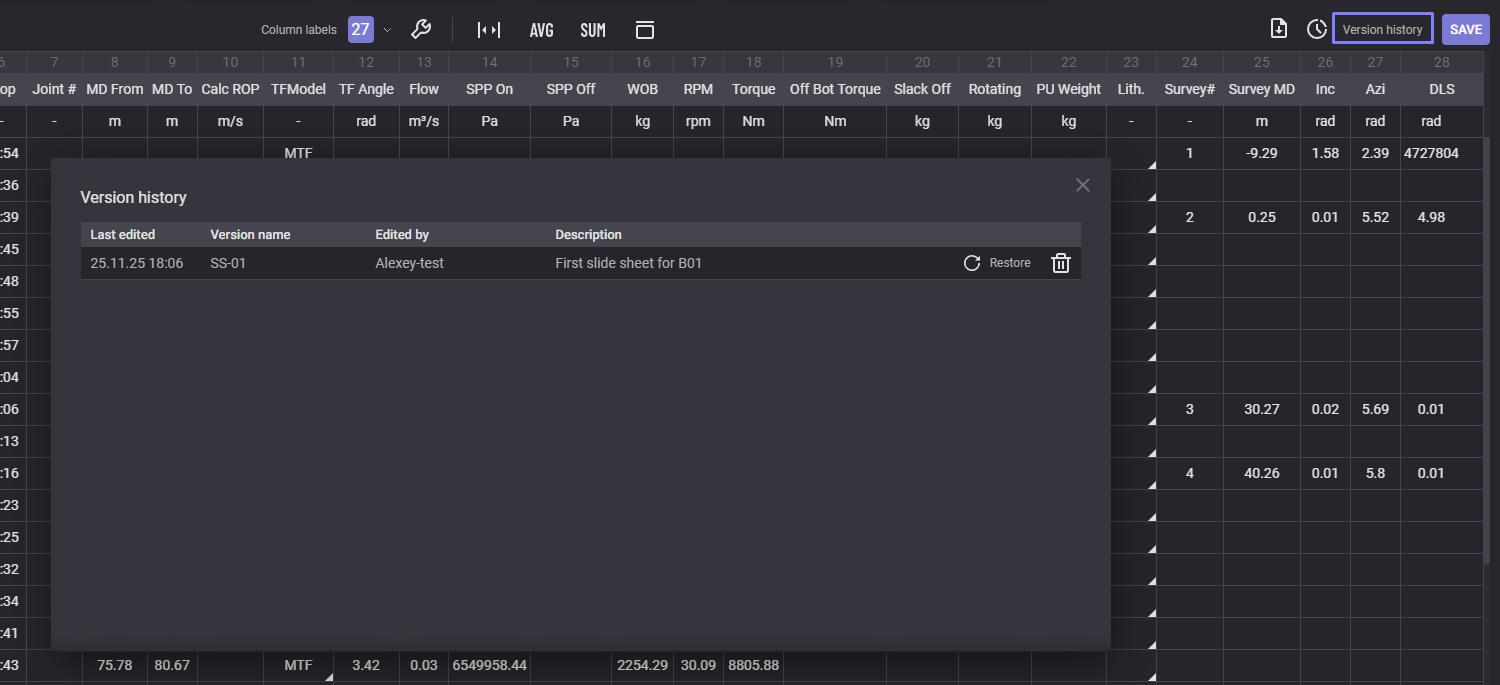1500x685 pixels.
Task: Click the Version history button in toolbar
Action: pyautogui.click(x=1382, y=29)
